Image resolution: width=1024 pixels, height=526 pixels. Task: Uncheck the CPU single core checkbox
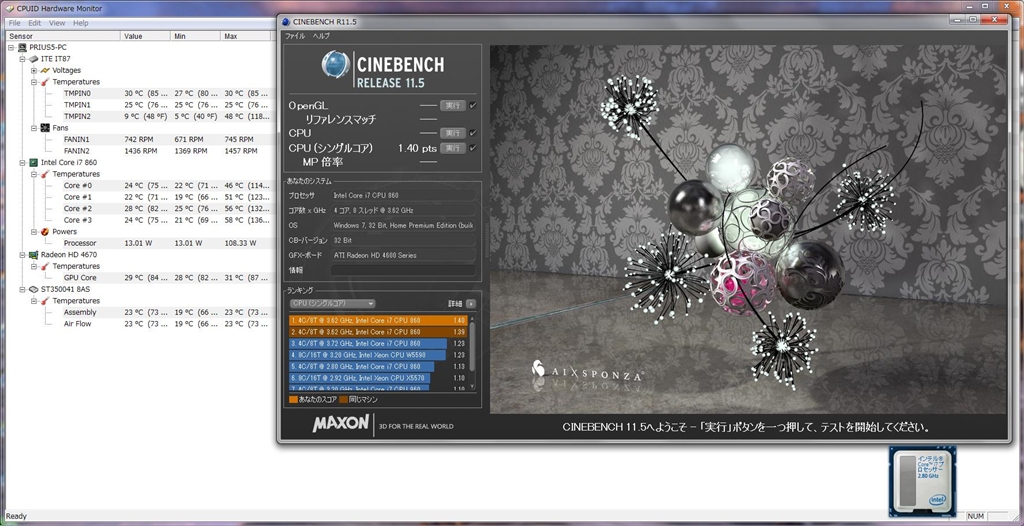[472, 148]
